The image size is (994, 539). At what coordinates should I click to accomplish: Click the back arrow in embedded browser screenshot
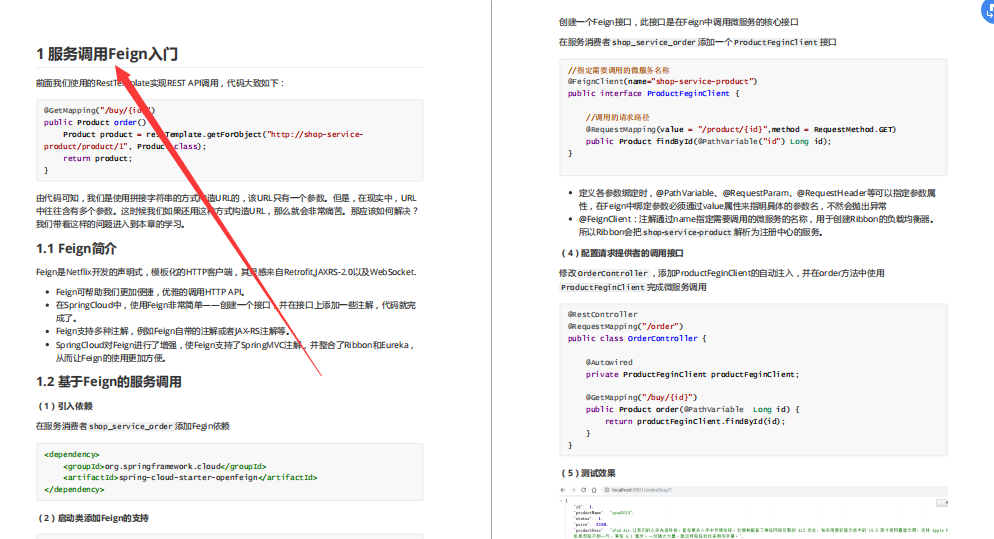point(562,490)
